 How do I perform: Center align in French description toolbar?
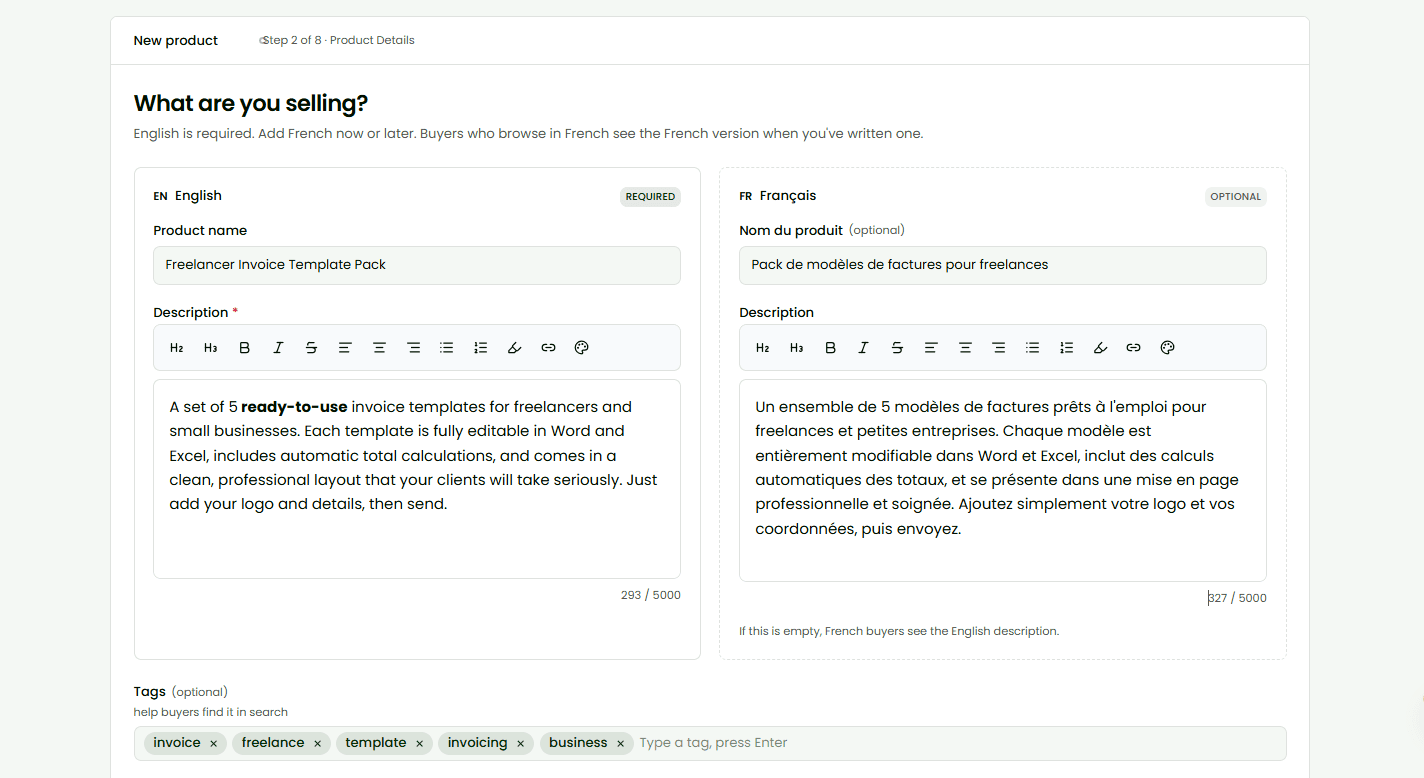click(x=965, y=348)
